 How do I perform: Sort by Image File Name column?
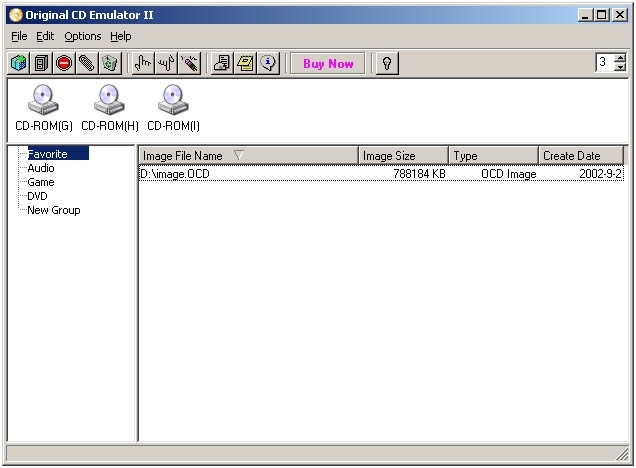[x=249, y=156]
